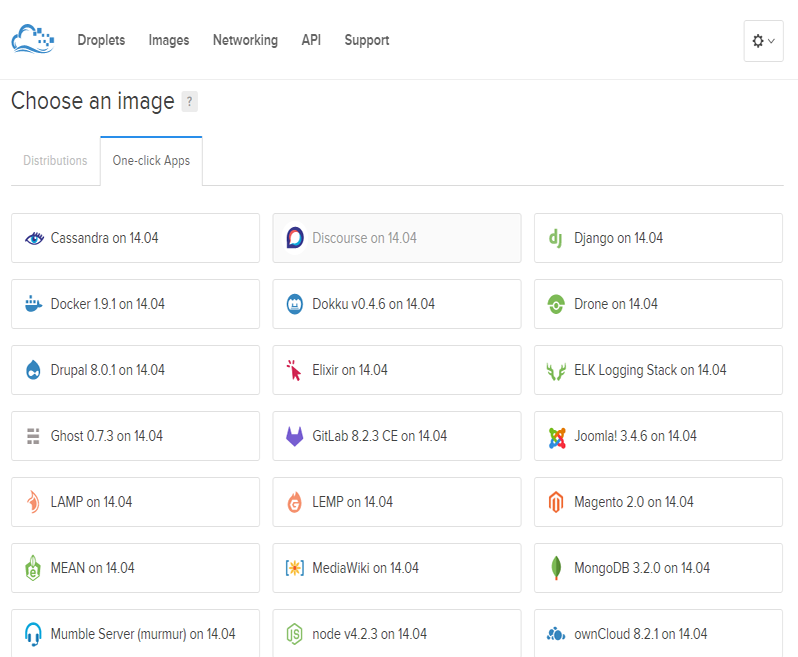
Task: Click the Discourse logo icon
Action: (295, 238)
